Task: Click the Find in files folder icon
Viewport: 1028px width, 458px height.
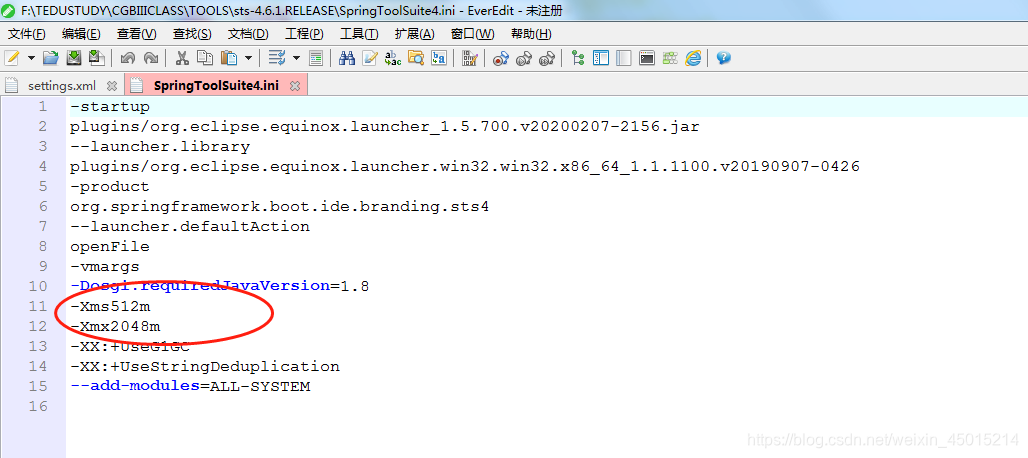Action: (416, 58)
